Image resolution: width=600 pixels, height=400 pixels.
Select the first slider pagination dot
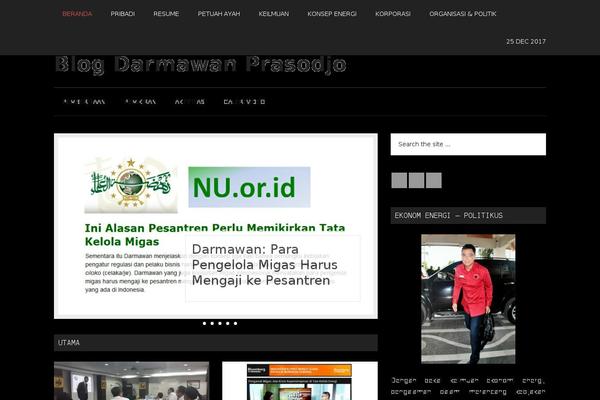204,323
